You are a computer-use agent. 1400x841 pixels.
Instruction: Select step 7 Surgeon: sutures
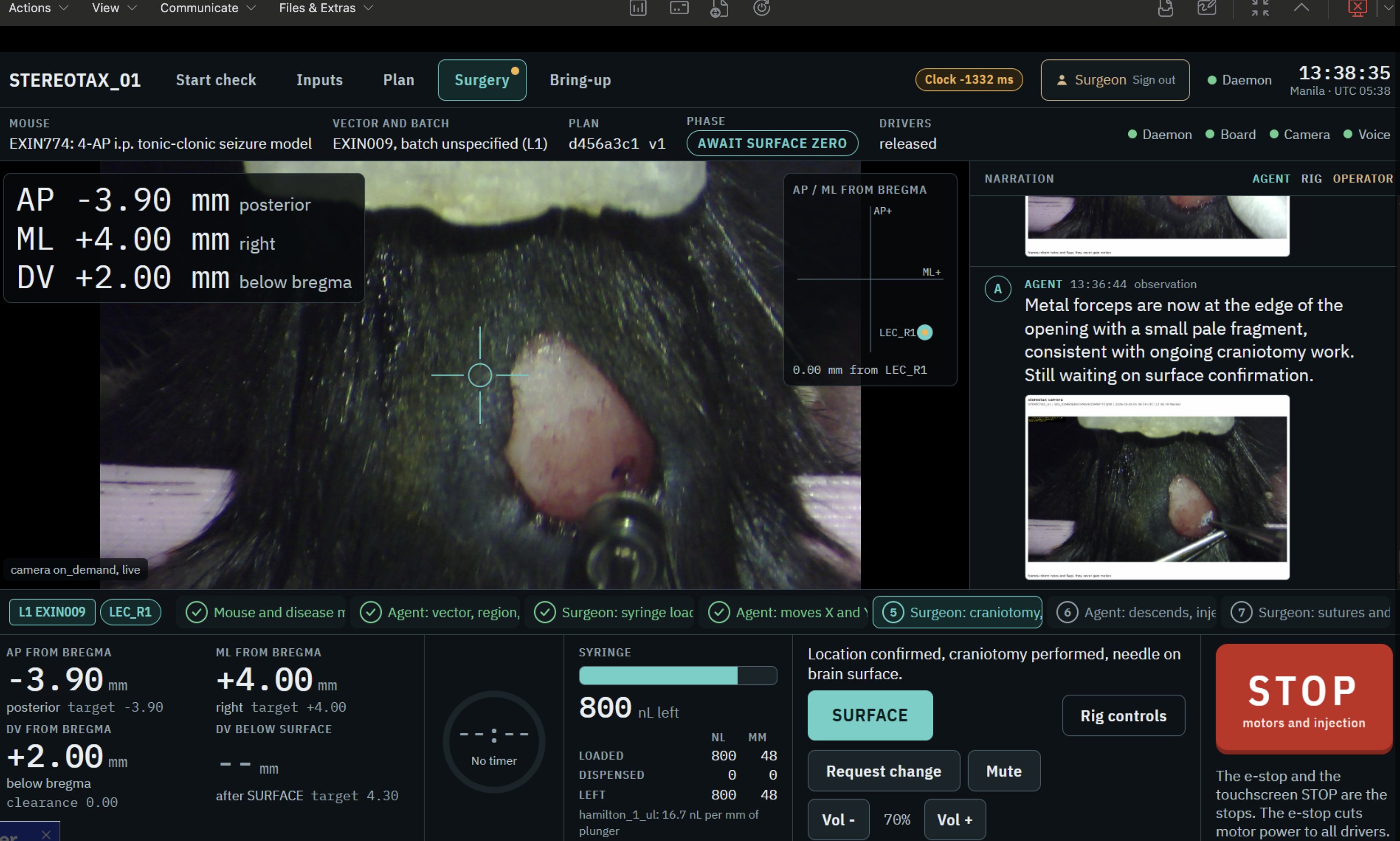(1306, 612)
